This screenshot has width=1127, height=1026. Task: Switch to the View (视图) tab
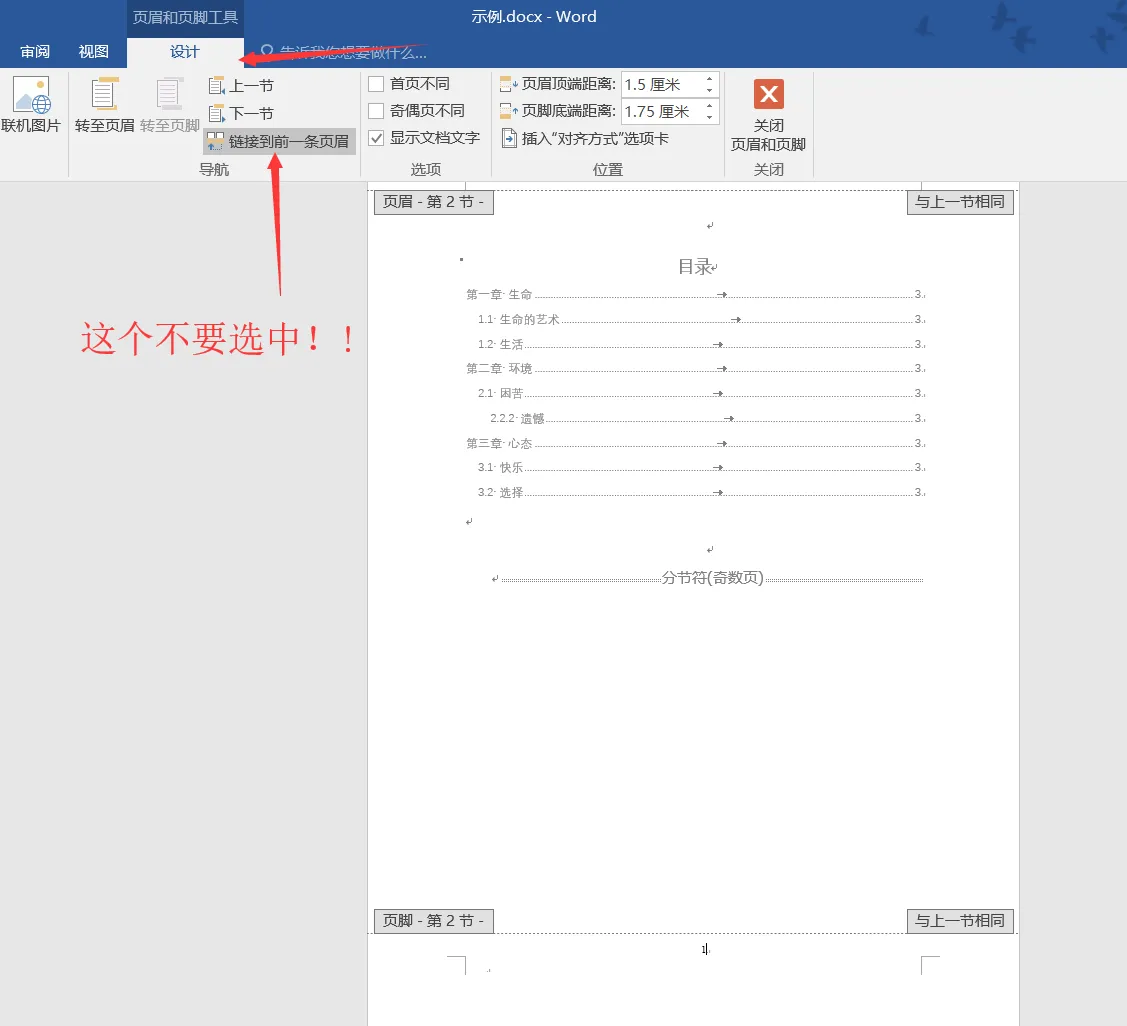94,52
